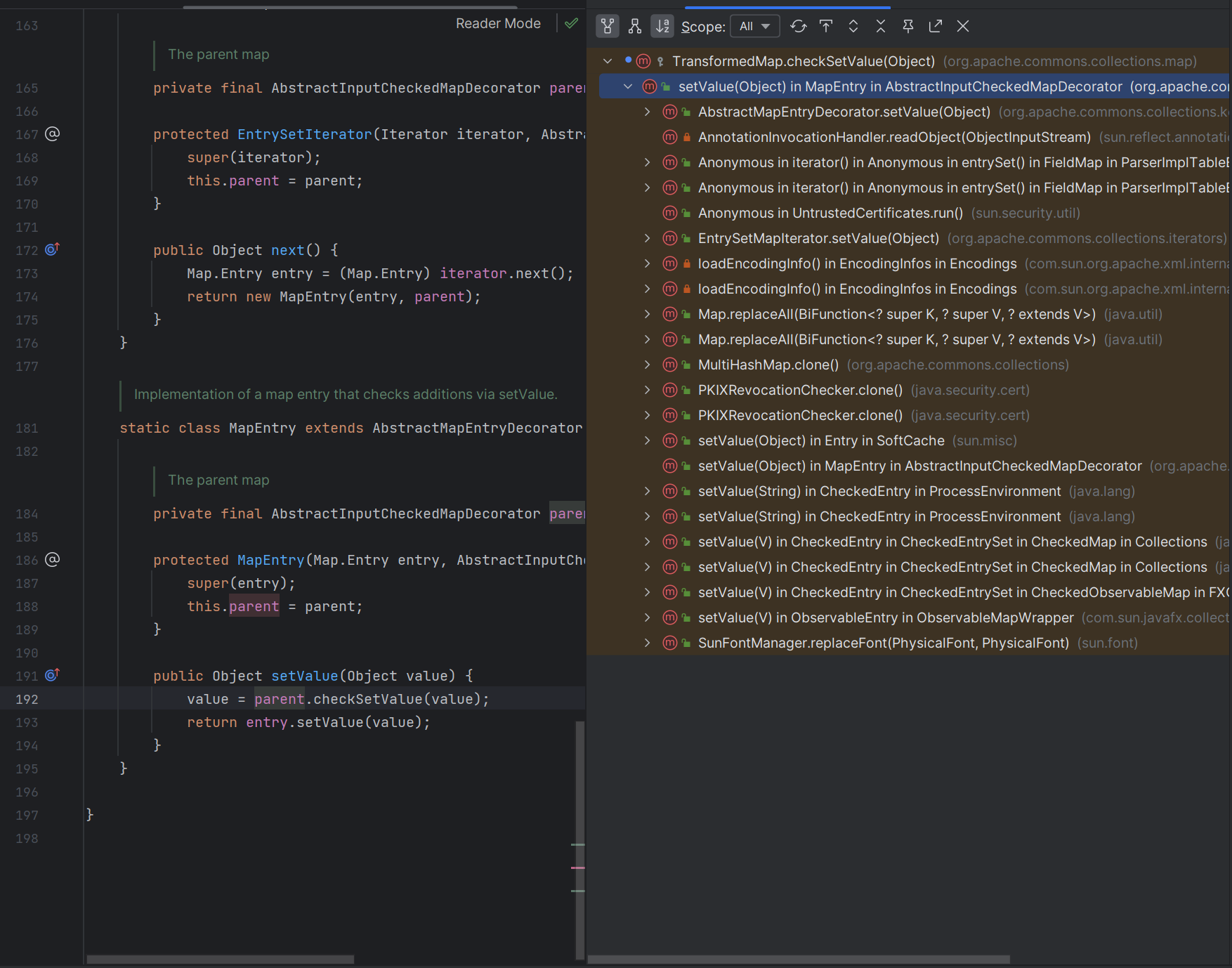This screenshot has height=968, width=1232.
Task: Click method icon beside setValue(V) in ObservableEntry
Action: [670, 617]
